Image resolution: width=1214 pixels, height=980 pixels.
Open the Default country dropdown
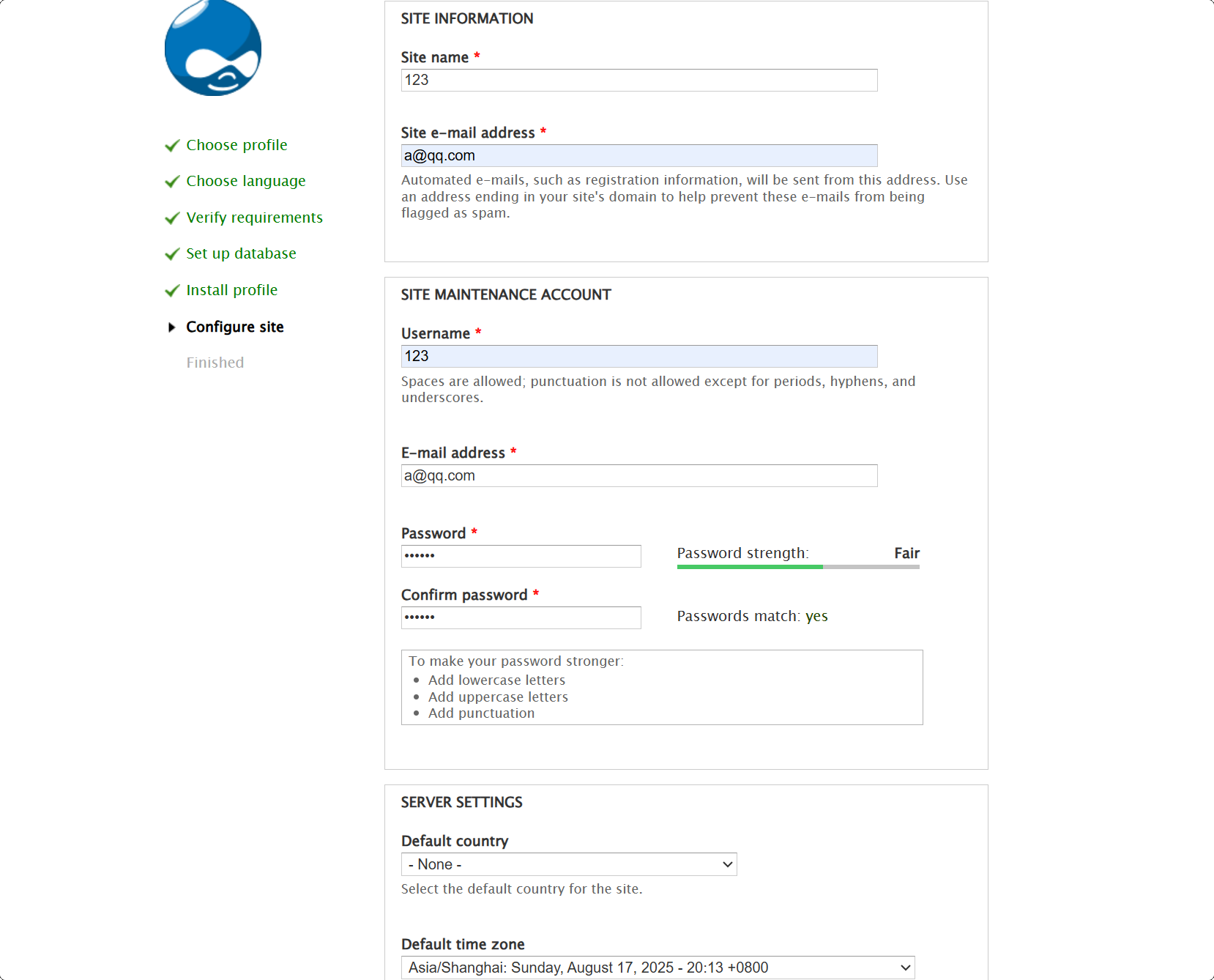click(568, 864)
